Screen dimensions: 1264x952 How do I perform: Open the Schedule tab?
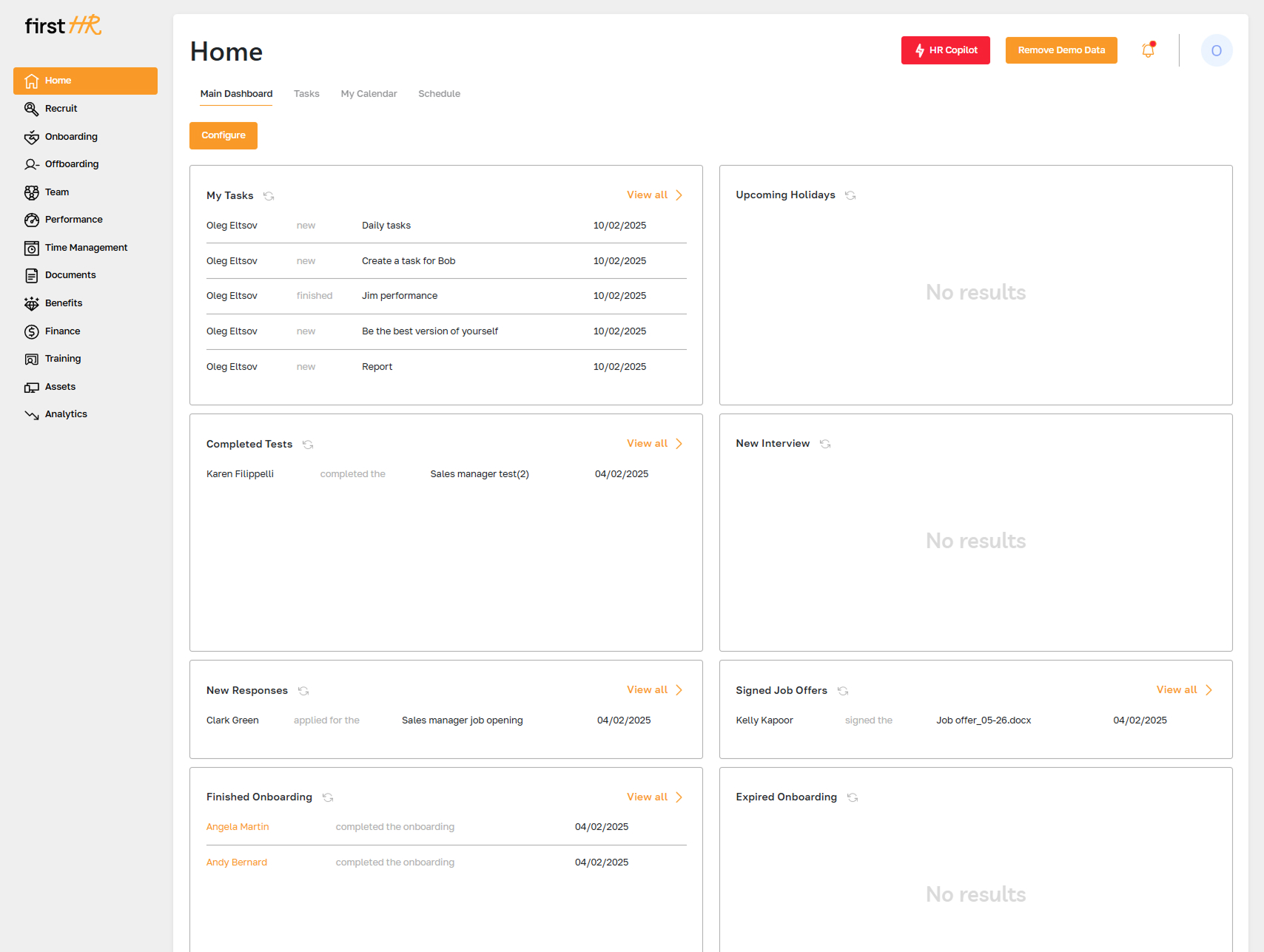439,94
